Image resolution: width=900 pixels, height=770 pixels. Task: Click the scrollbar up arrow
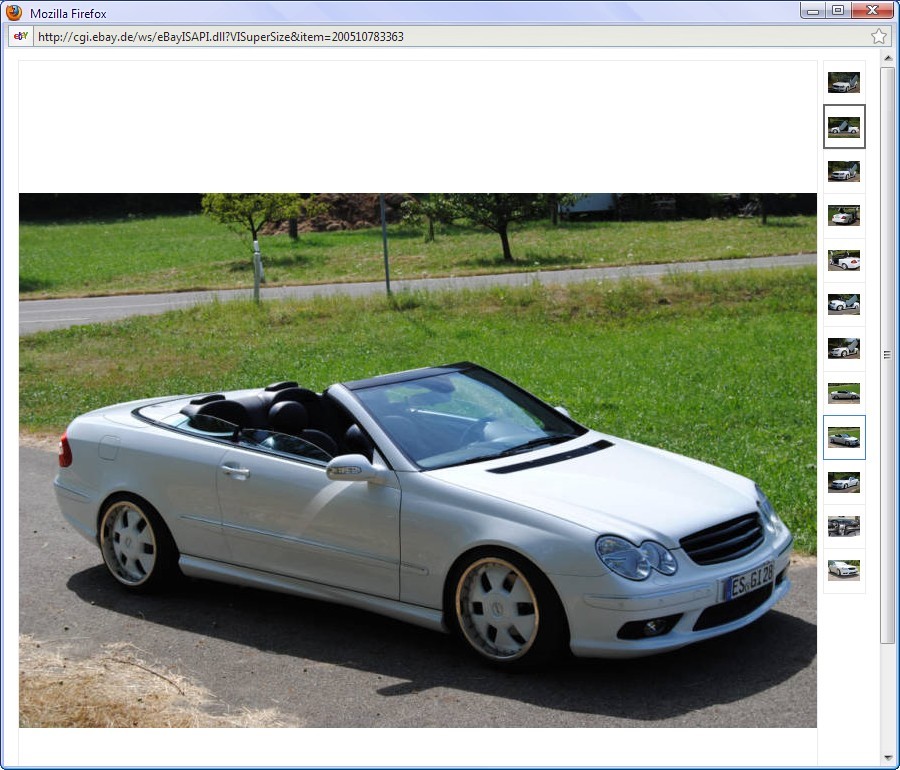coord(887,59)
